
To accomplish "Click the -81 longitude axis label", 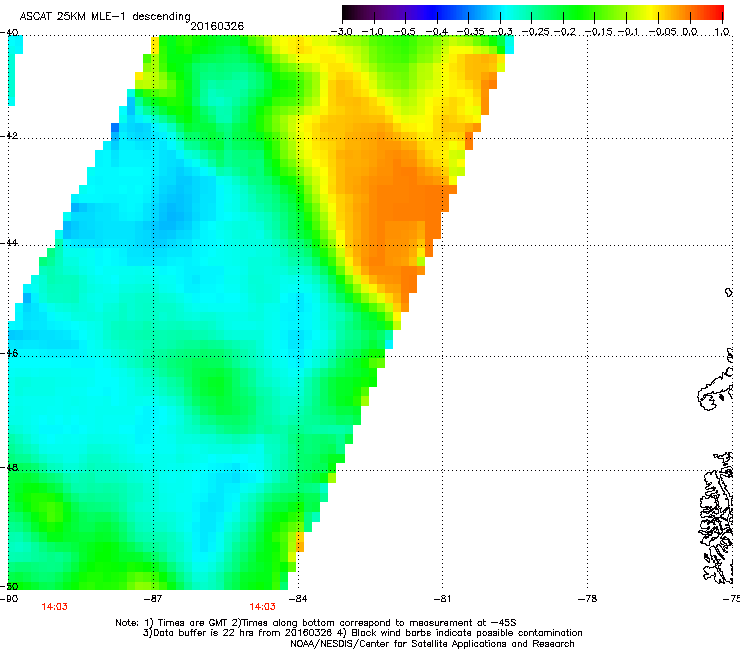I will pos(442,599).
